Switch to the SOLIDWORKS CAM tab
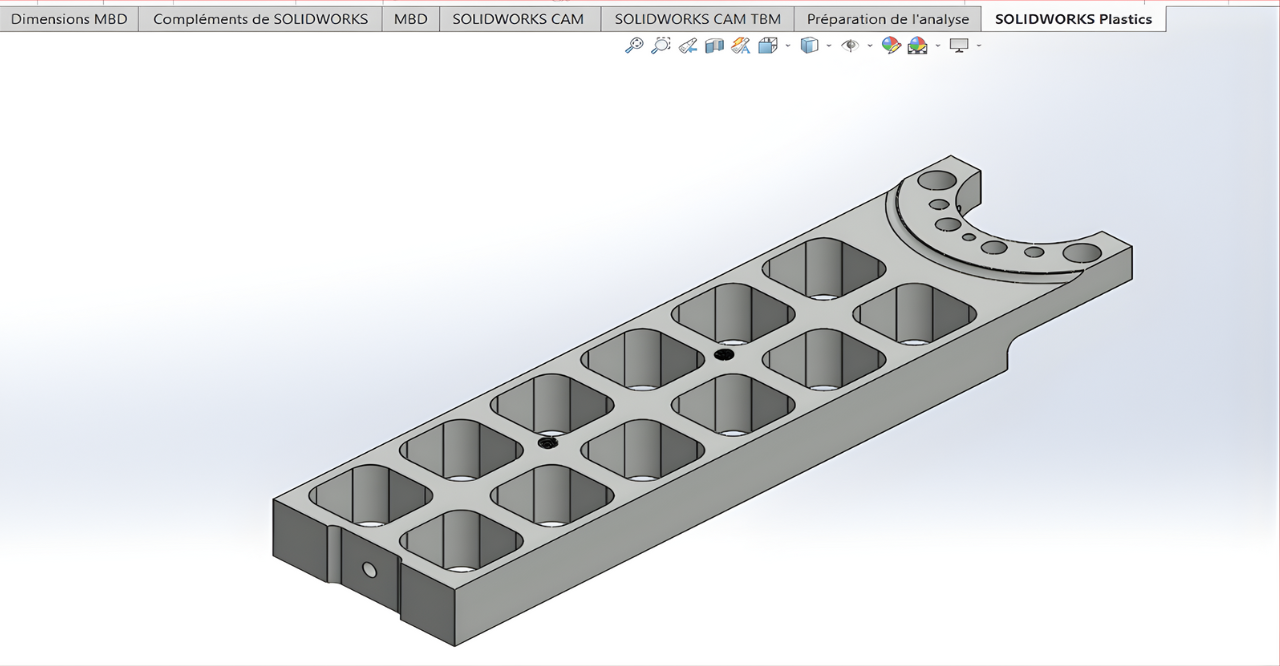This screenshot has width=1280, height=666. pyautogui.click(x=518, y=19)
